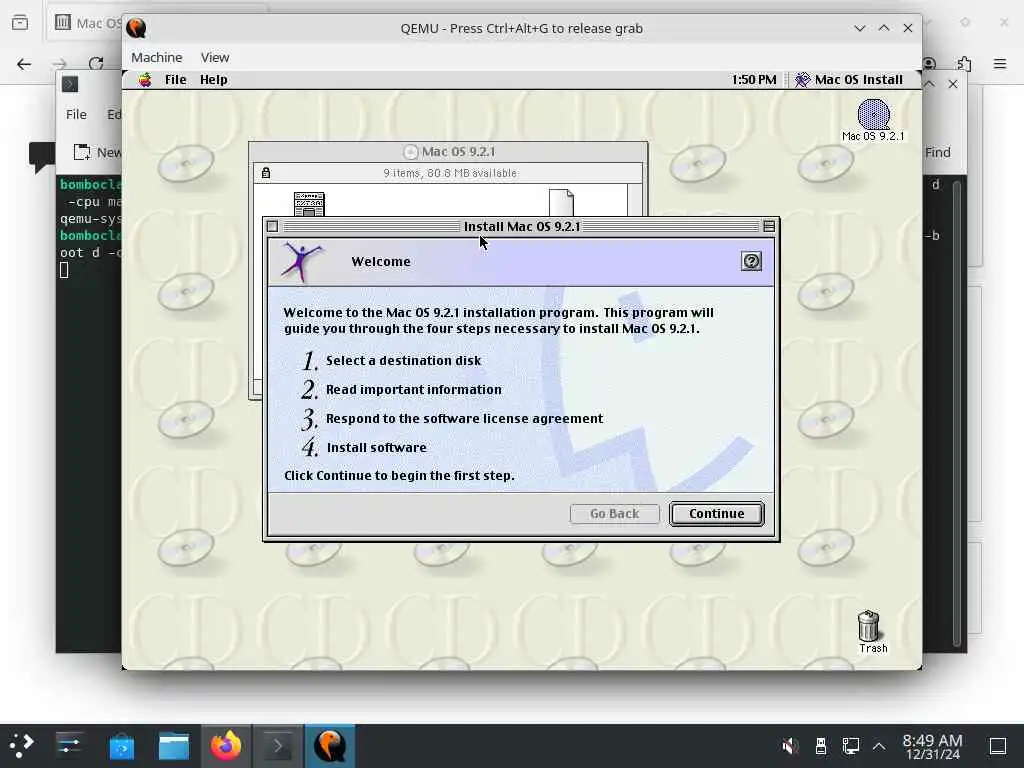Select the document icon in the Finder window
1024x768 pixels.
click(561, 202)
